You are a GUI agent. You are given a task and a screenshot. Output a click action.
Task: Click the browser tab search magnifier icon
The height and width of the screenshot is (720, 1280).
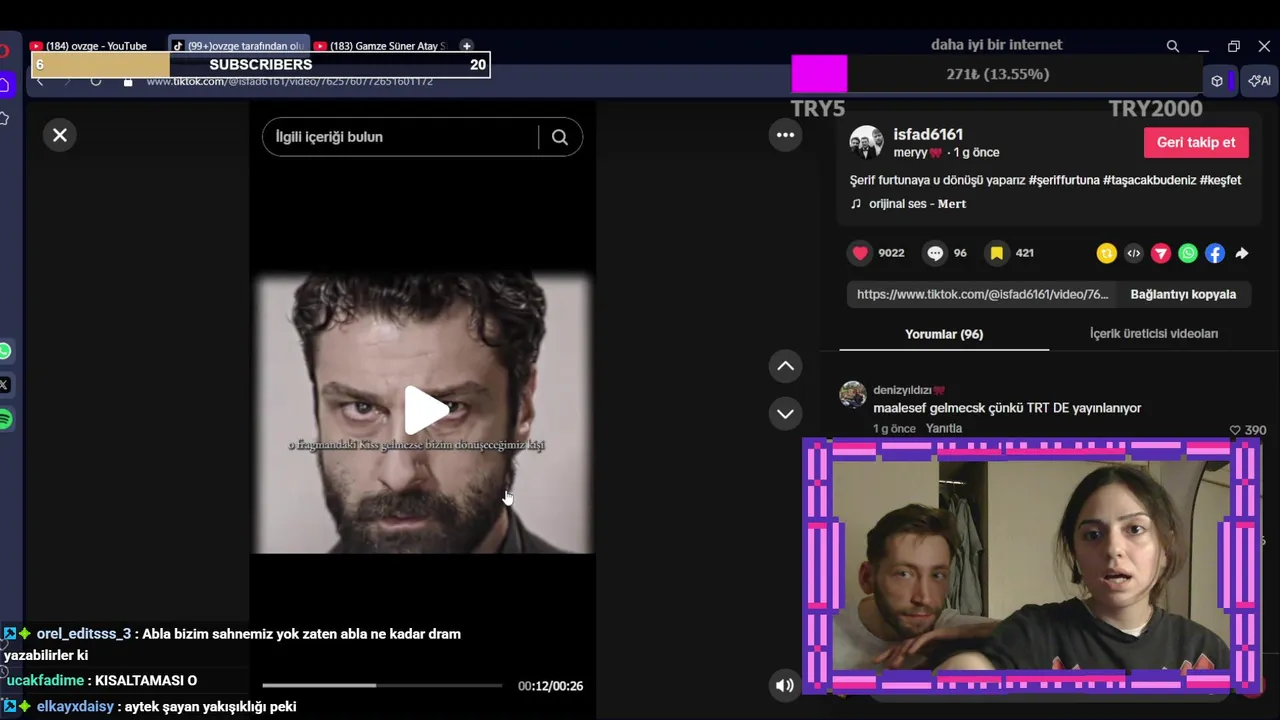[x=1173, y=46]
